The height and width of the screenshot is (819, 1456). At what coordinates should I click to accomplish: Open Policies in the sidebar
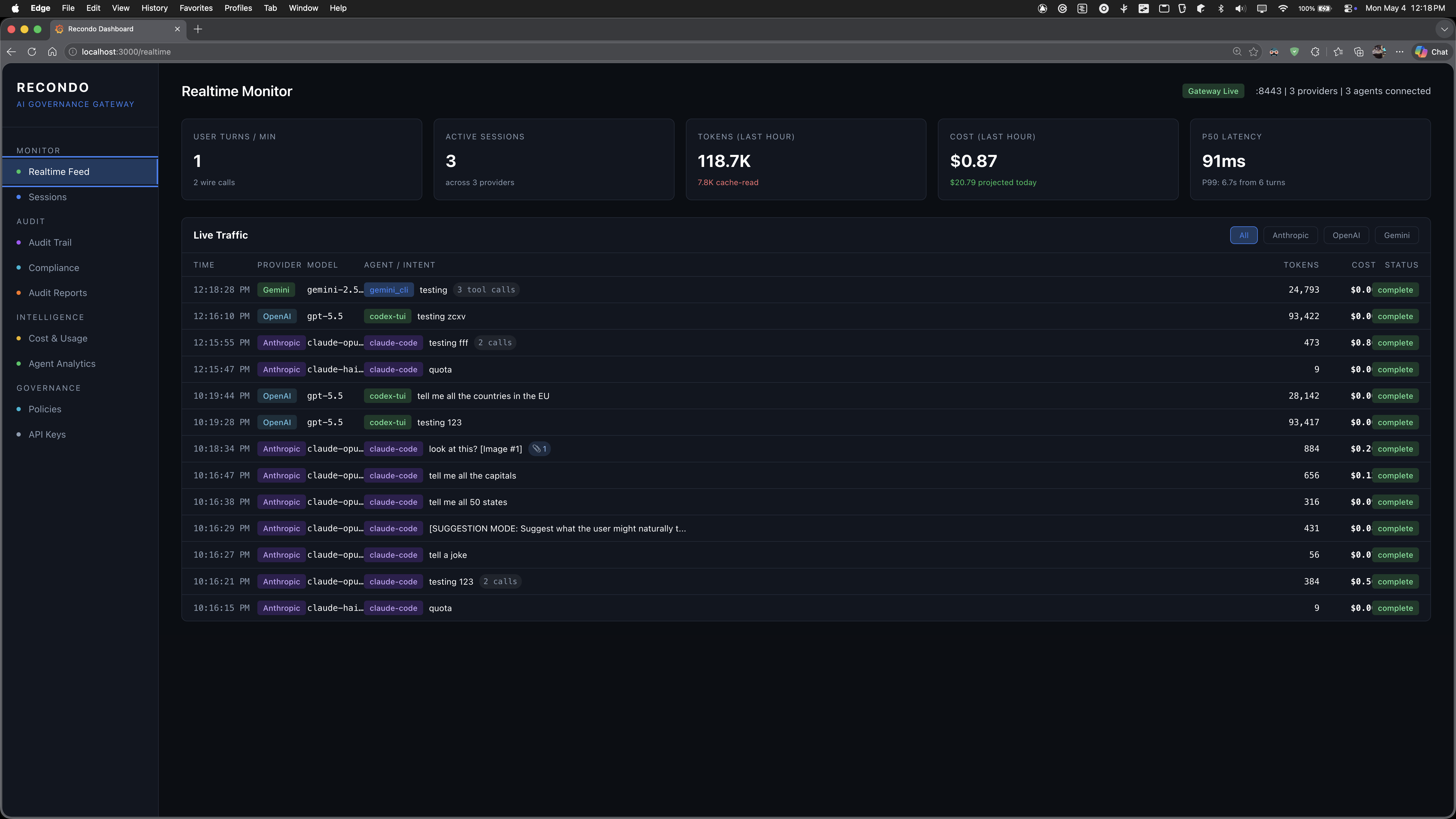click(x=80, y=409)
